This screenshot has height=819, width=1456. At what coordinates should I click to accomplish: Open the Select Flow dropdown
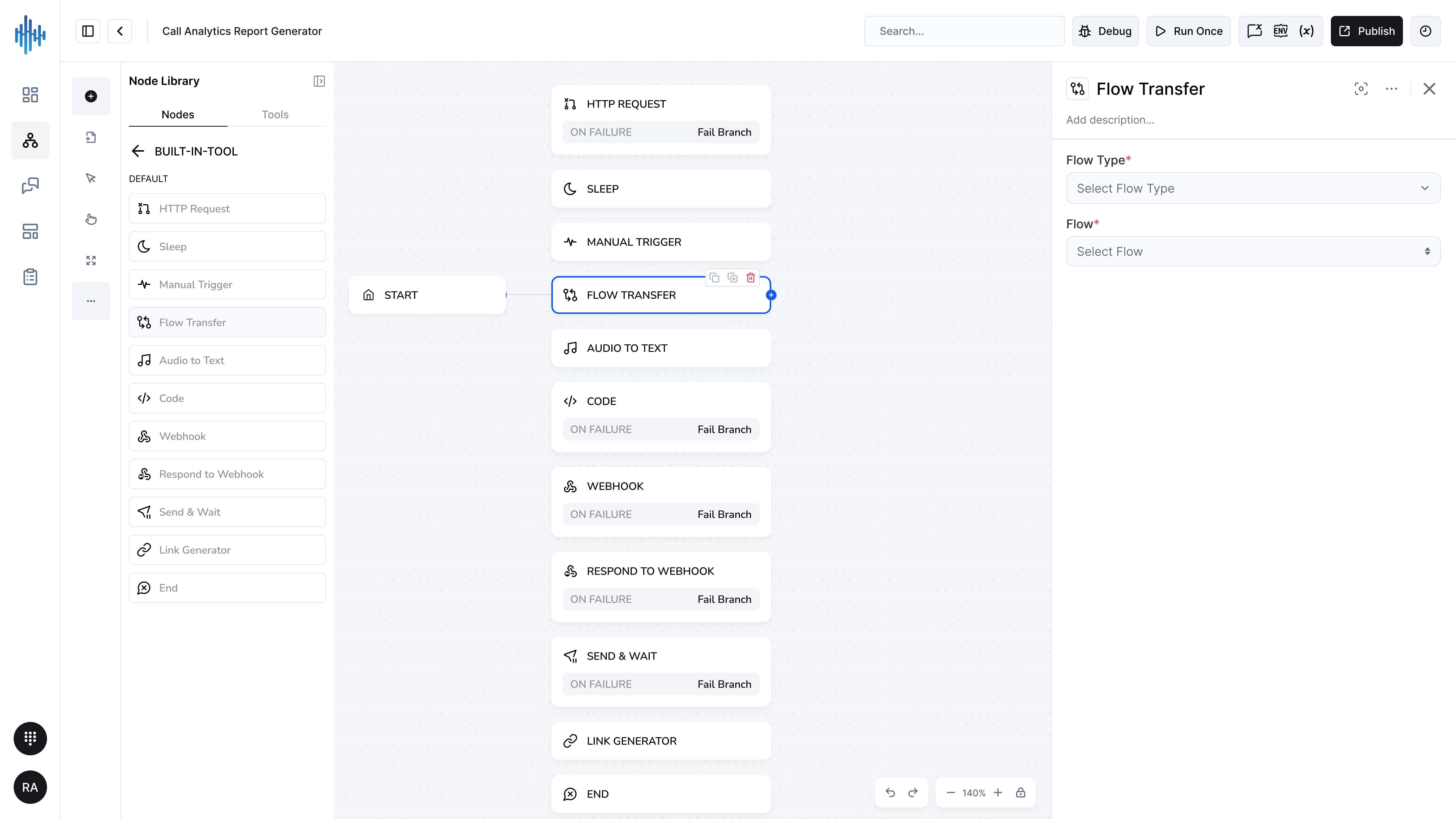coord(1253,252)
